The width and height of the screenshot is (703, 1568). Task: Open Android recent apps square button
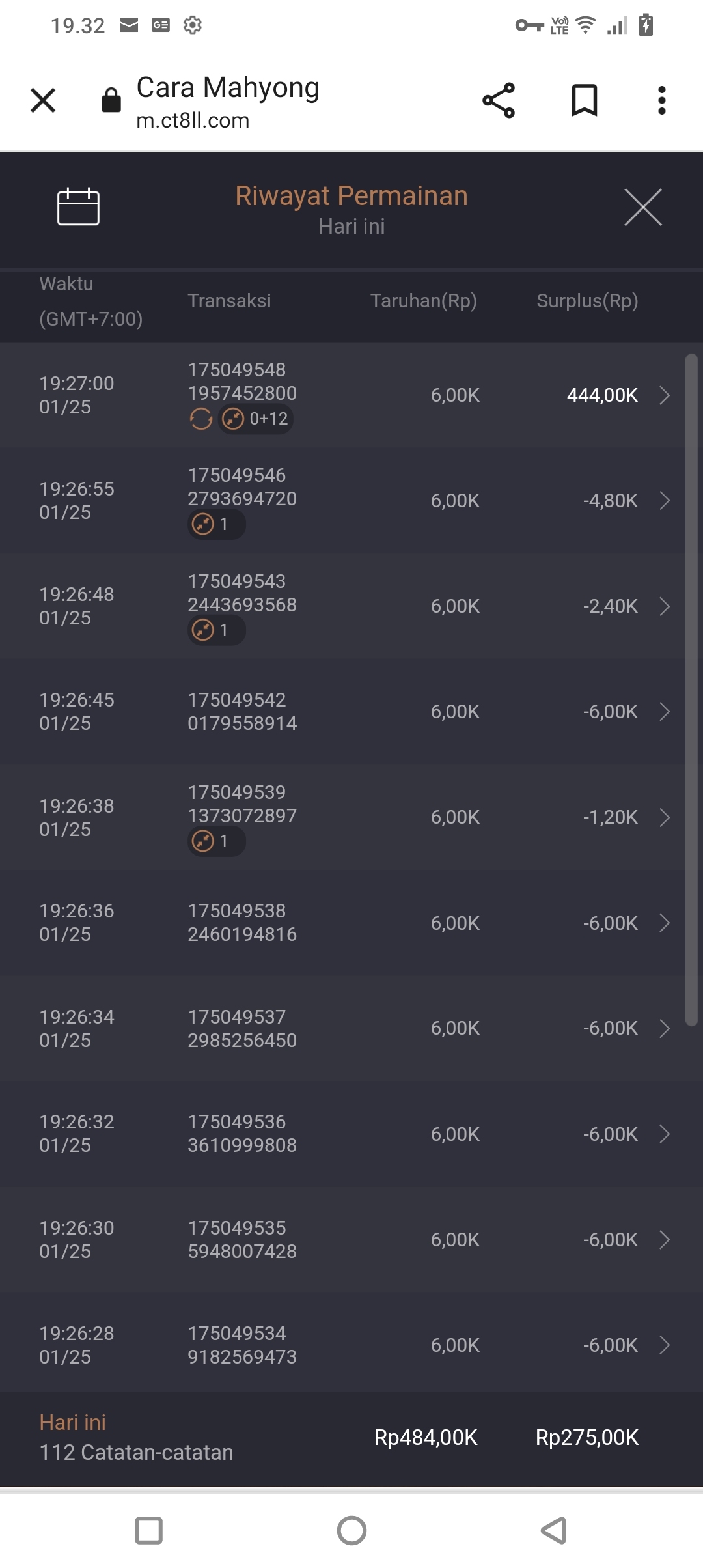click(x=148, y=1530)
